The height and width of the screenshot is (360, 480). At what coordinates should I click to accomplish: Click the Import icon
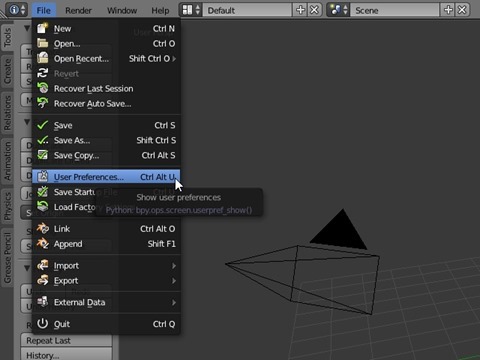[x=42, y=265]
